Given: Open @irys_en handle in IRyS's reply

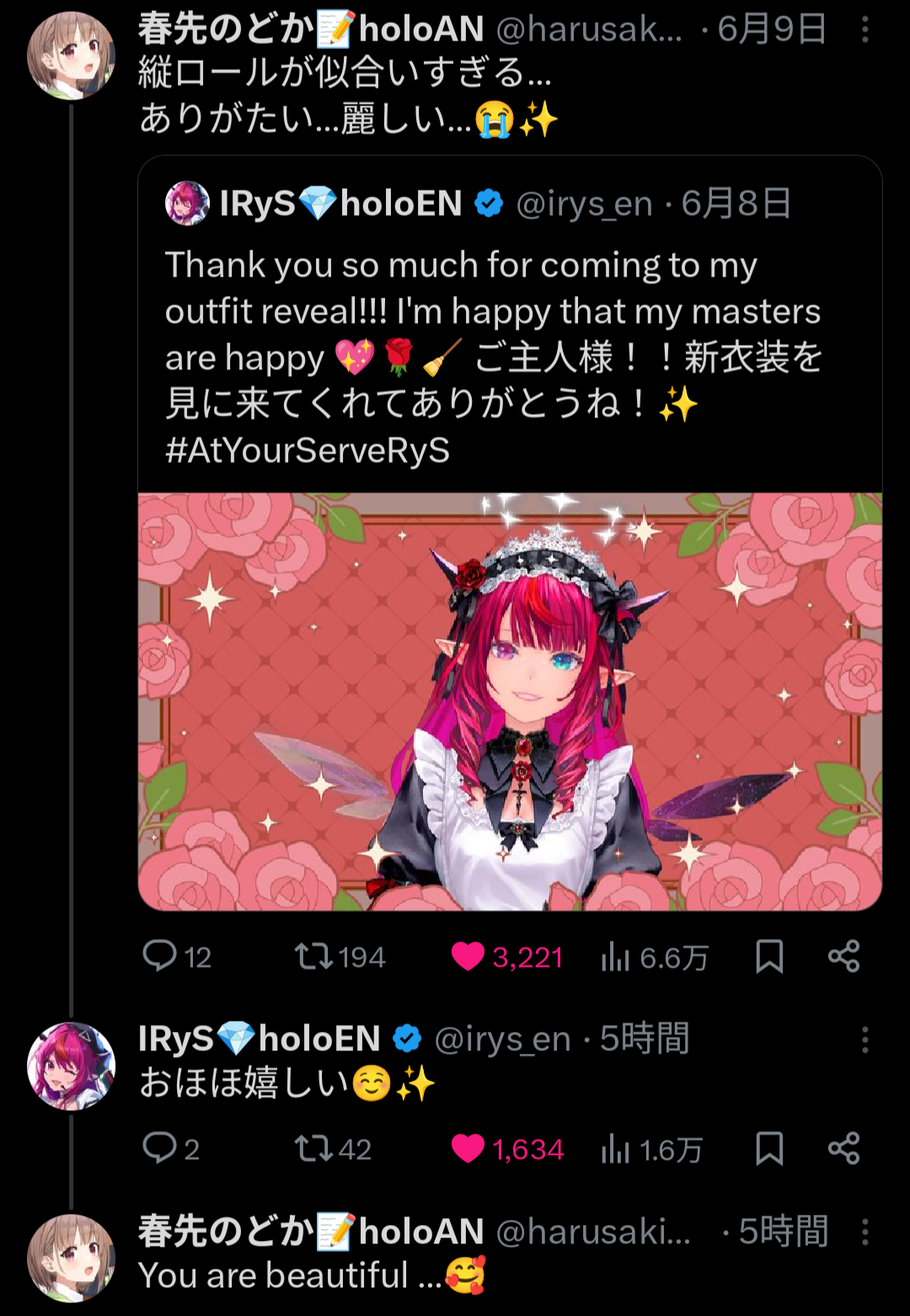Looking at the screenshot, I should coord(502,1039).
